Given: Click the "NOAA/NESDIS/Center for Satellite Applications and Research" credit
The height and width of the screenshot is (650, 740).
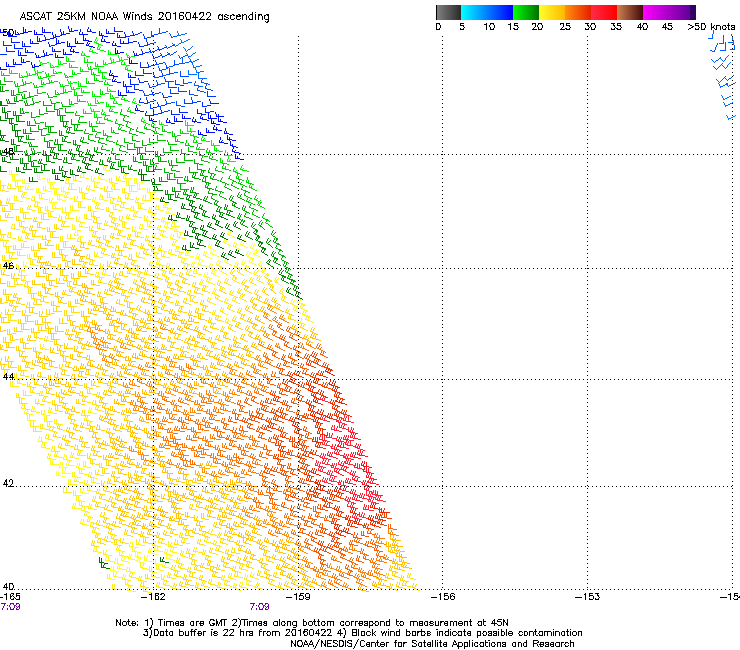Looking at the screenshot, I should click(432, 644).
